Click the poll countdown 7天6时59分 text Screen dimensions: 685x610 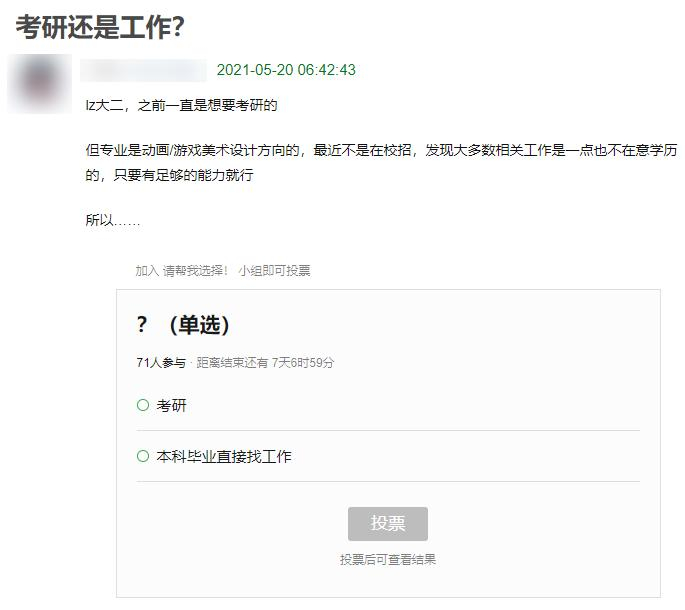coord(303,363)
